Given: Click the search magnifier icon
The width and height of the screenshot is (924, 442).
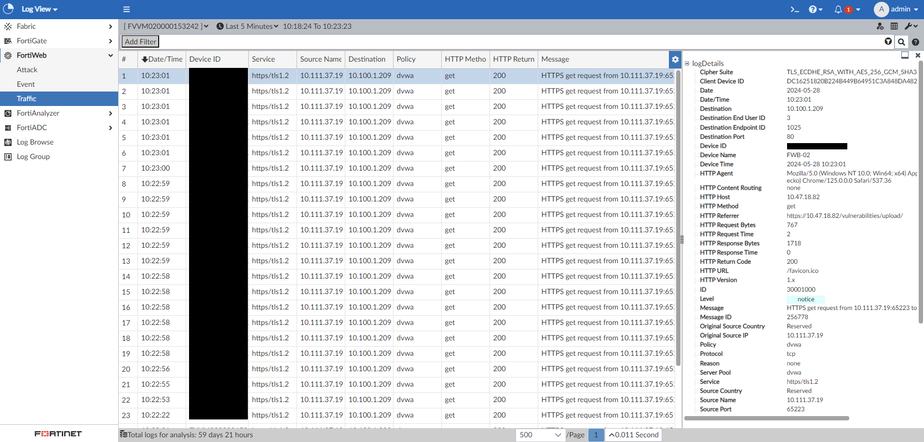Looking at the screenshot, I should point(901,42).
